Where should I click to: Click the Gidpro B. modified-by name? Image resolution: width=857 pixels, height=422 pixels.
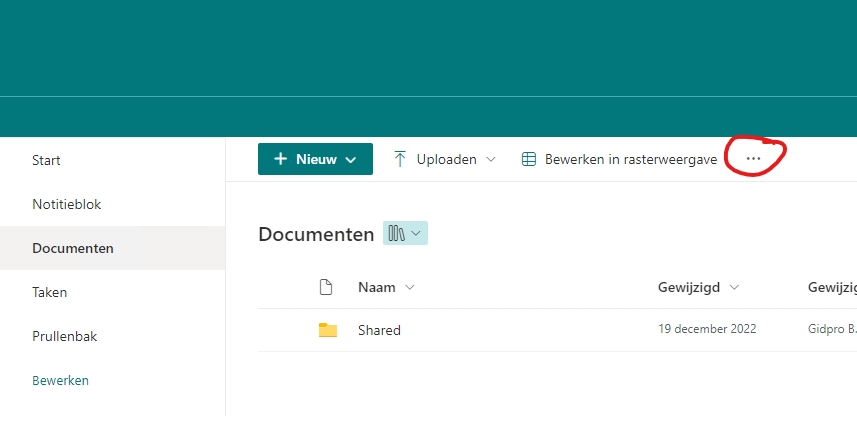click(x=831, y=329)
